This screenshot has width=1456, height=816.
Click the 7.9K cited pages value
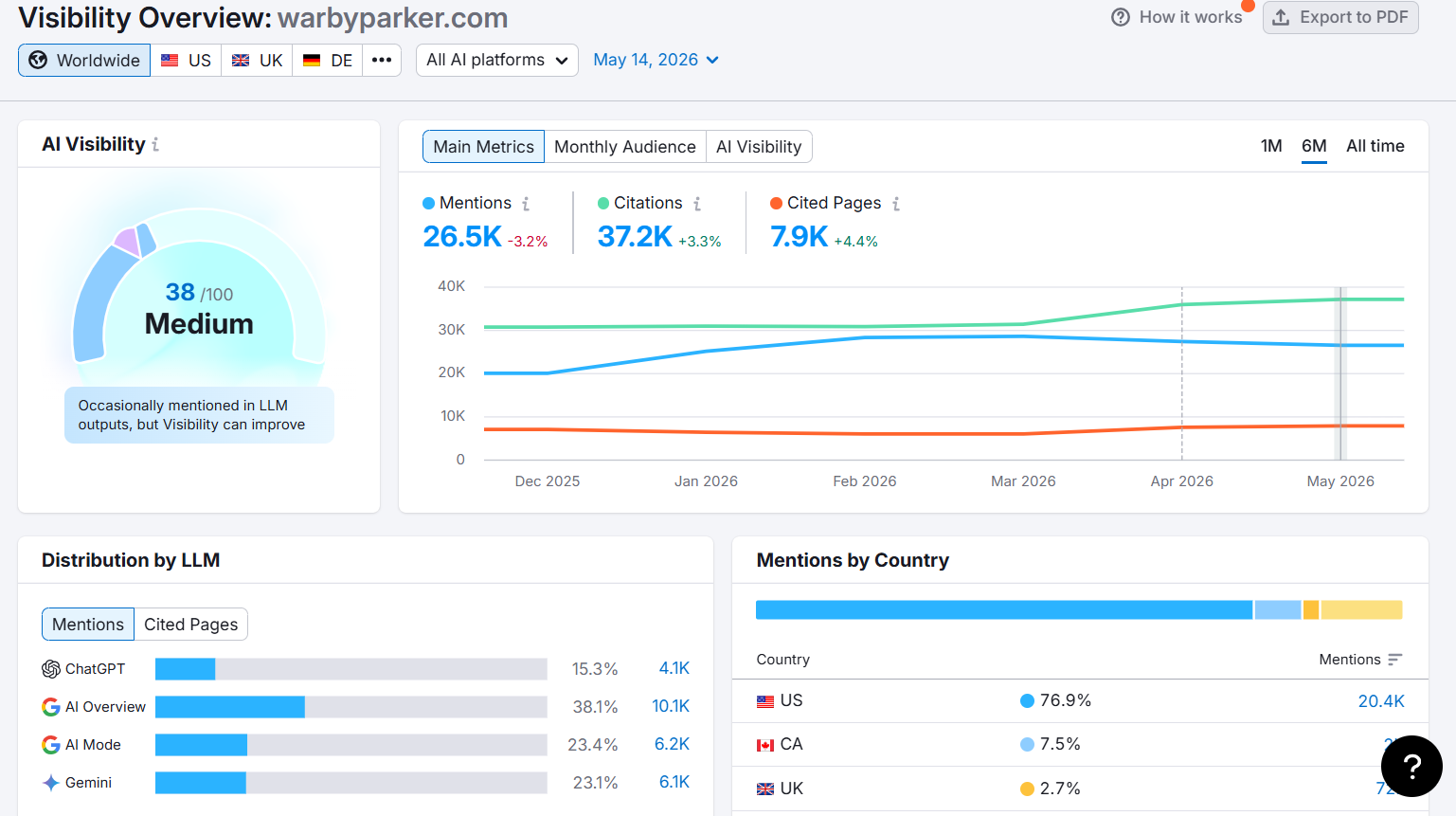tap(800, 236)
